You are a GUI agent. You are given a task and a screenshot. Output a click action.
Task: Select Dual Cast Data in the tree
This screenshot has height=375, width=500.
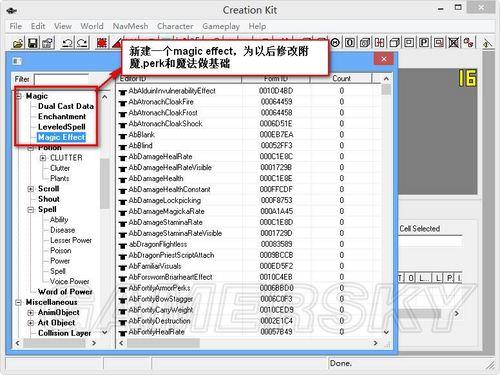[x=66, y=106]
